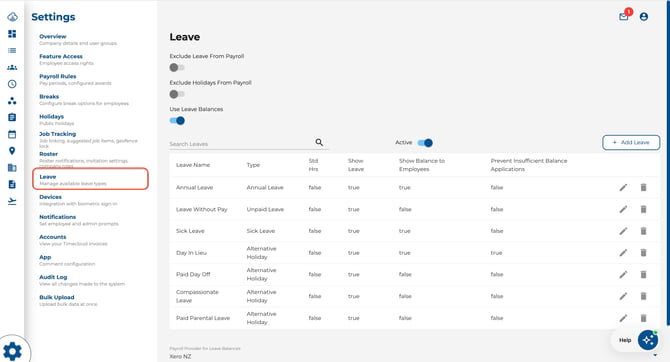Viewport: 670px width, 362px height.
Task: Open the three-dots teams icon in sidebar
Action: (x=12, y=101)
